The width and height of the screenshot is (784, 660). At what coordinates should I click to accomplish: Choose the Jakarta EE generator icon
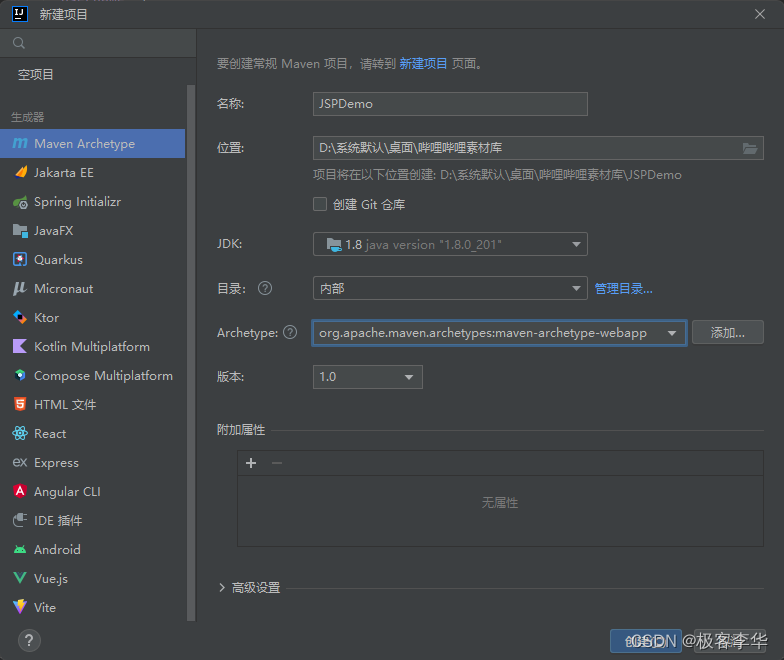pos(20,172)
